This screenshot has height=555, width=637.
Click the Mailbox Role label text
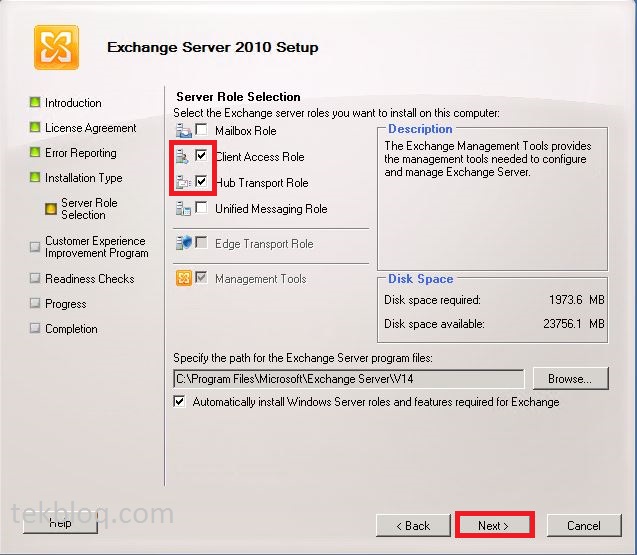click(246, 131)
